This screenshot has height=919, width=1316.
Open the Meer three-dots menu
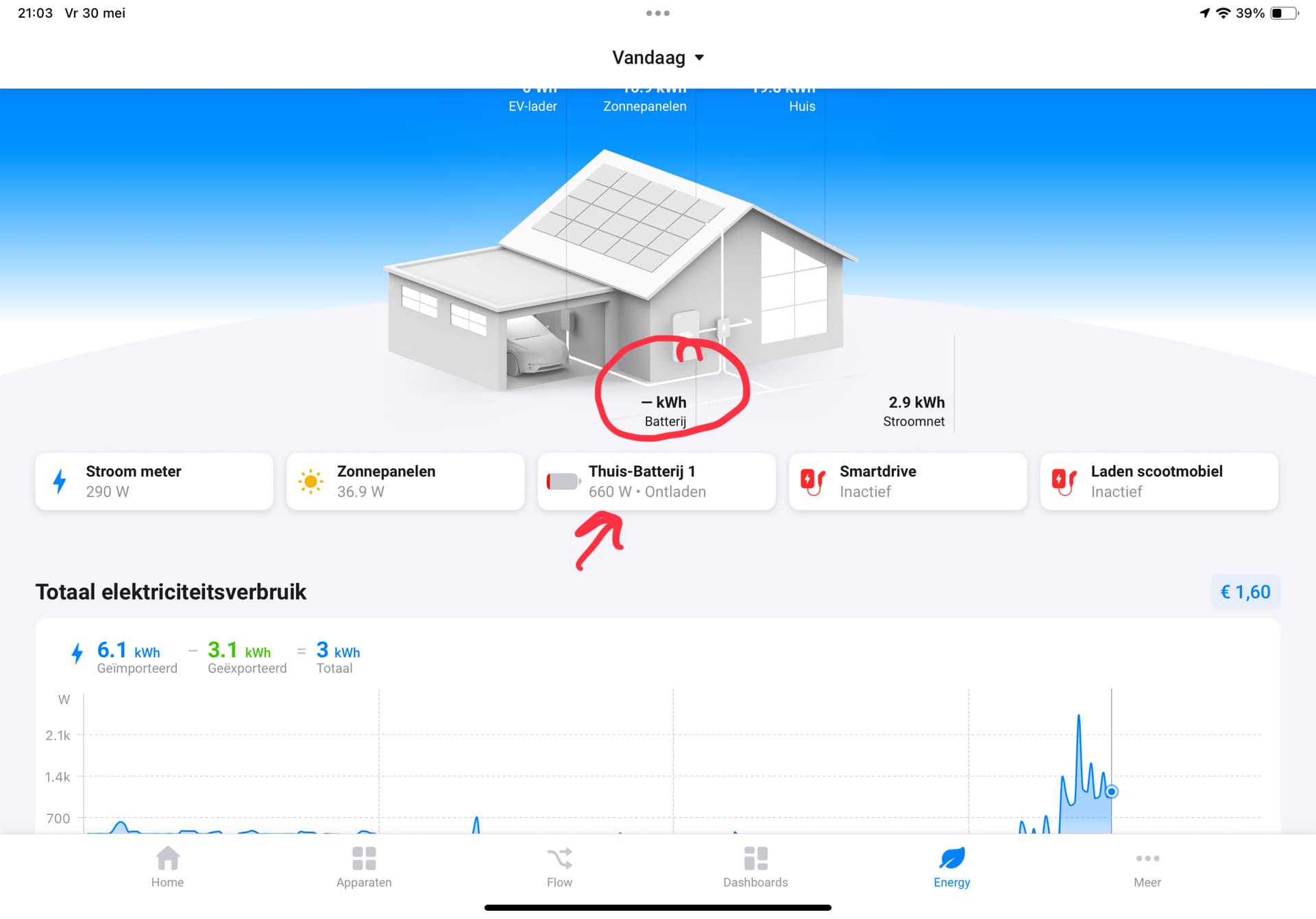tap(1147, 857)
